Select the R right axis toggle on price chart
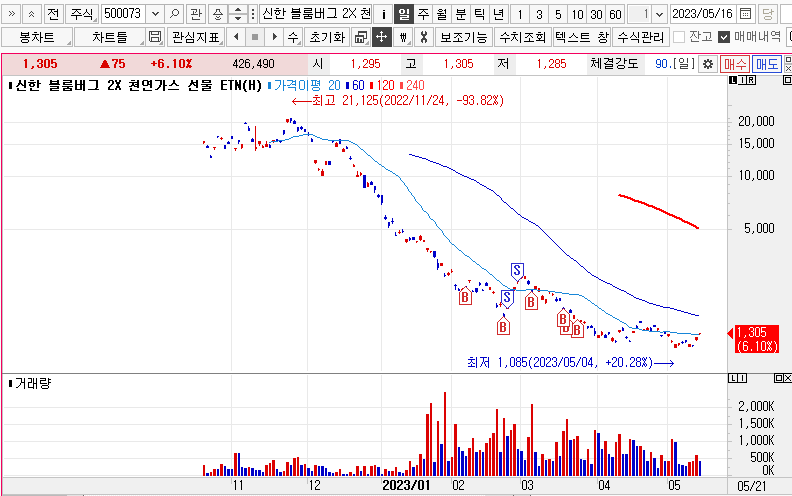 pyautogui.click(x=751, y=80)
